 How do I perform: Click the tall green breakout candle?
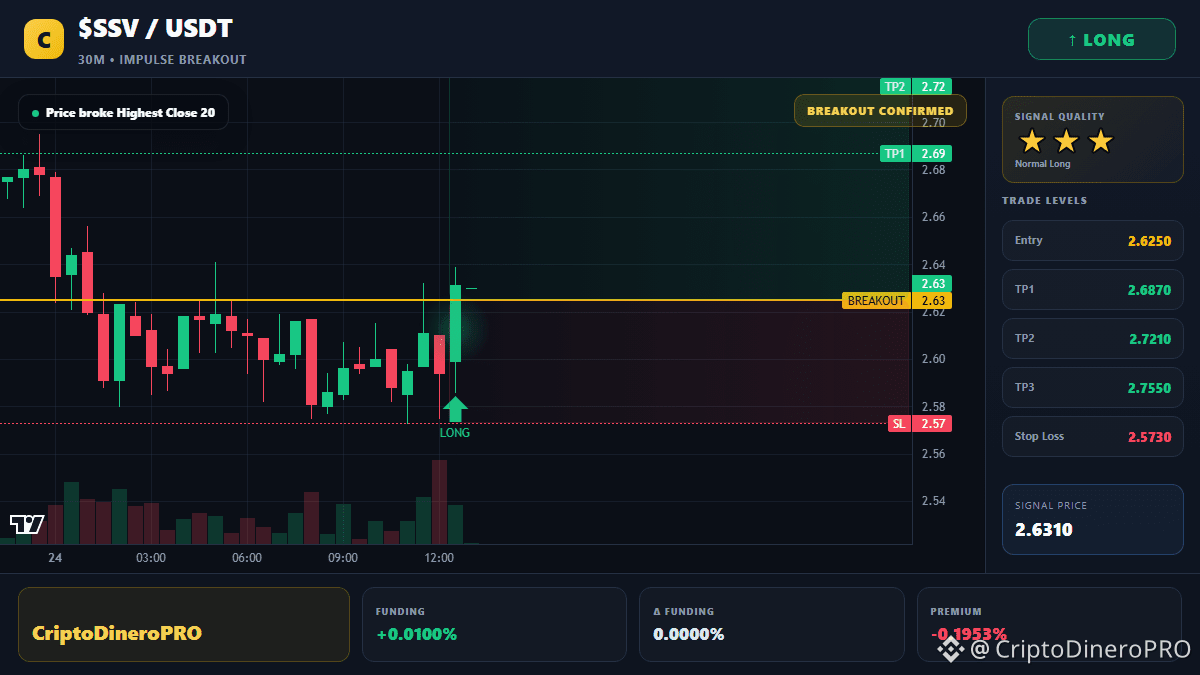455,323
